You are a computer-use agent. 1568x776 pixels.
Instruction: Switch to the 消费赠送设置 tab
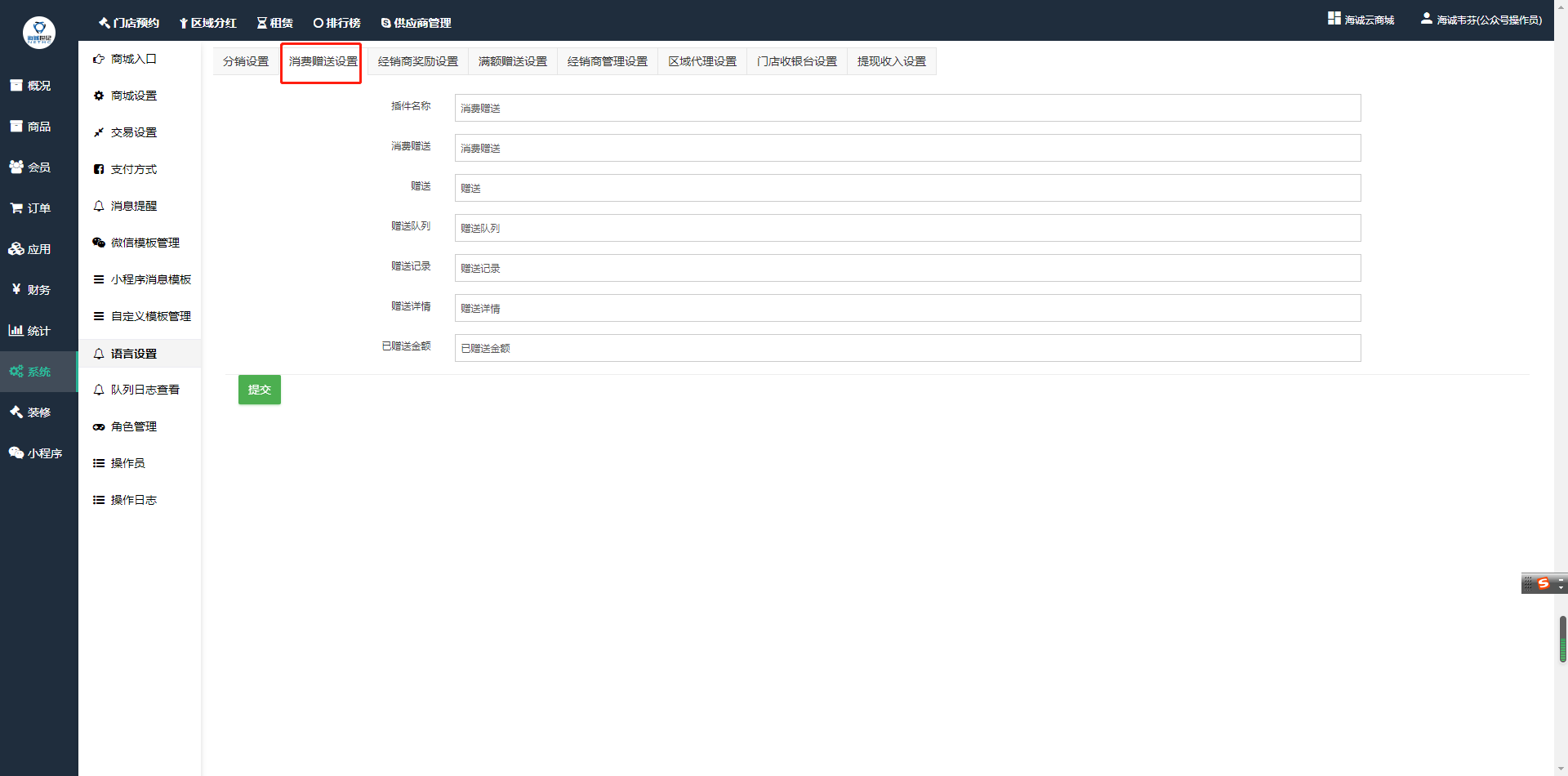323,61
